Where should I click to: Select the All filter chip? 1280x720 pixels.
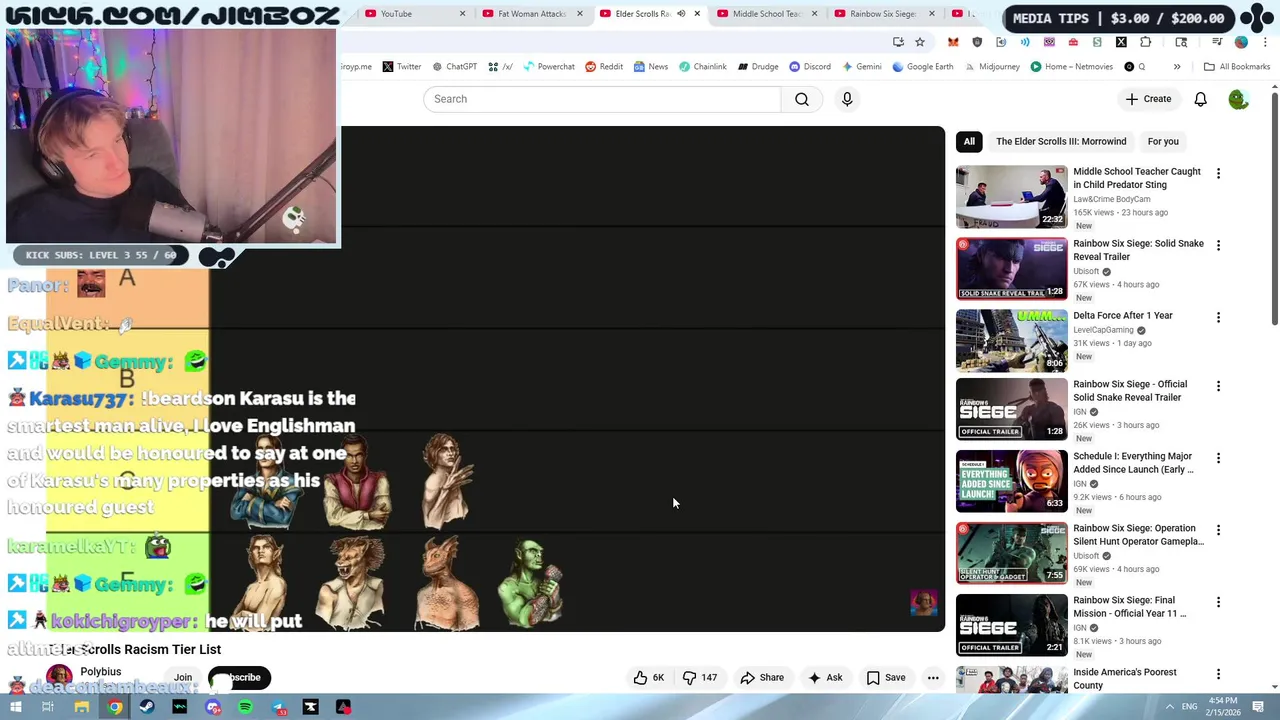[x=969, y=141]
